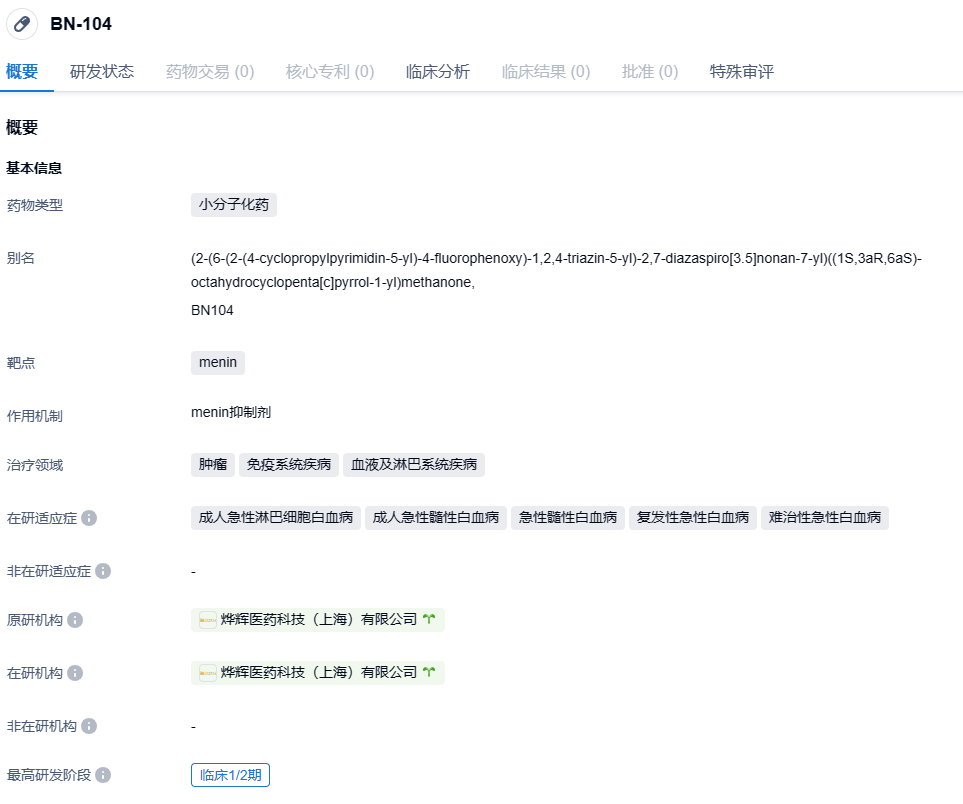Image resolution: width=963 pixels, height=804 pixels.
Task: Click company logo in 在研机构 row
Action: point(208,673)
